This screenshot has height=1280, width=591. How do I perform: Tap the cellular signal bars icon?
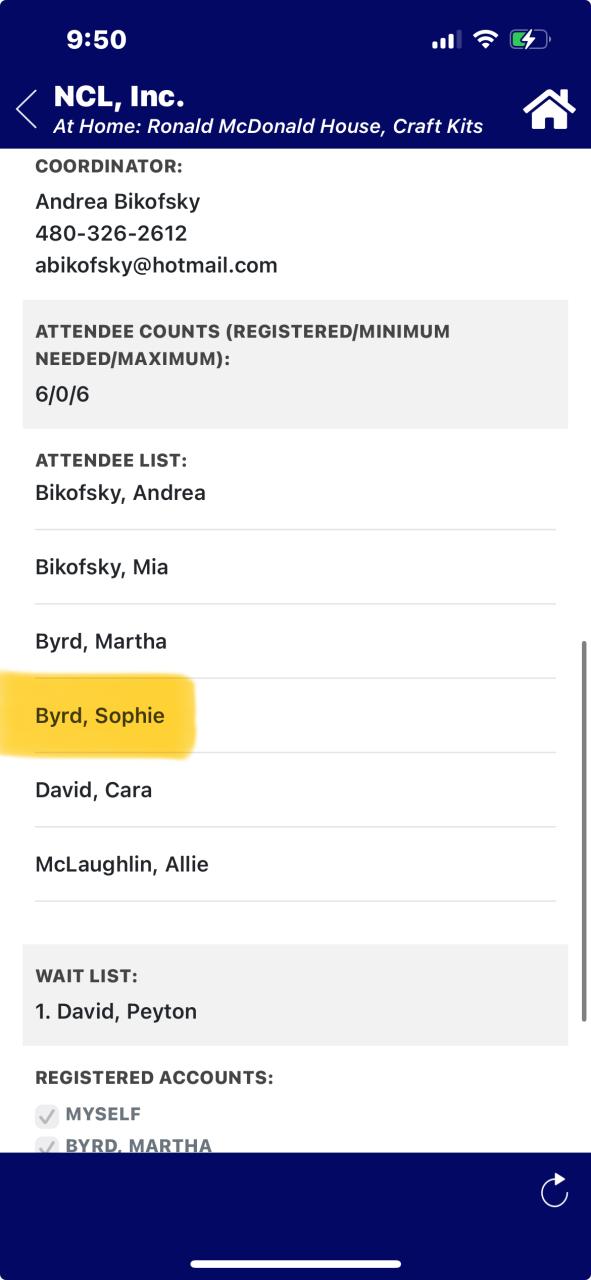pos(446,40)
